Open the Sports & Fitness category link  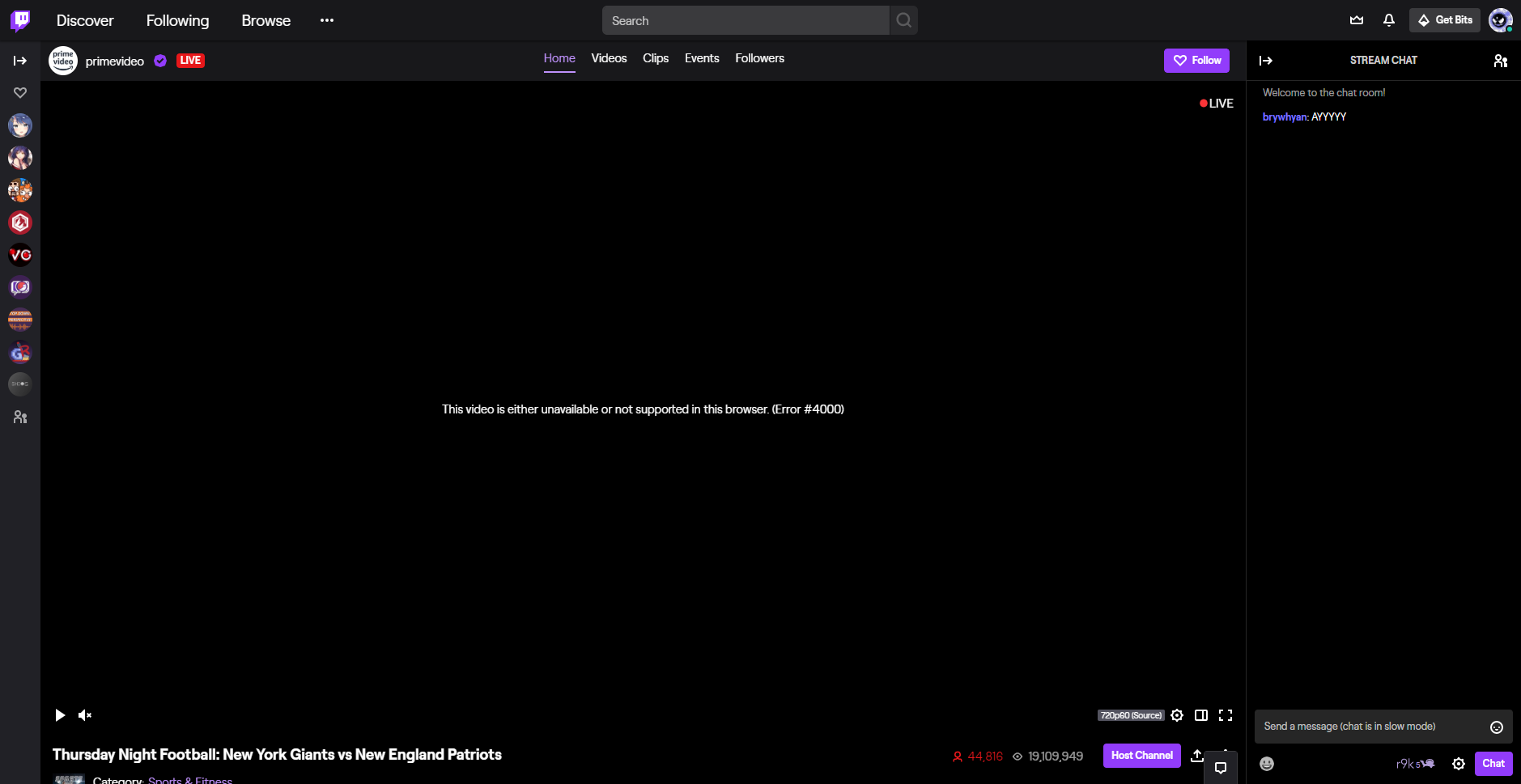190,780
